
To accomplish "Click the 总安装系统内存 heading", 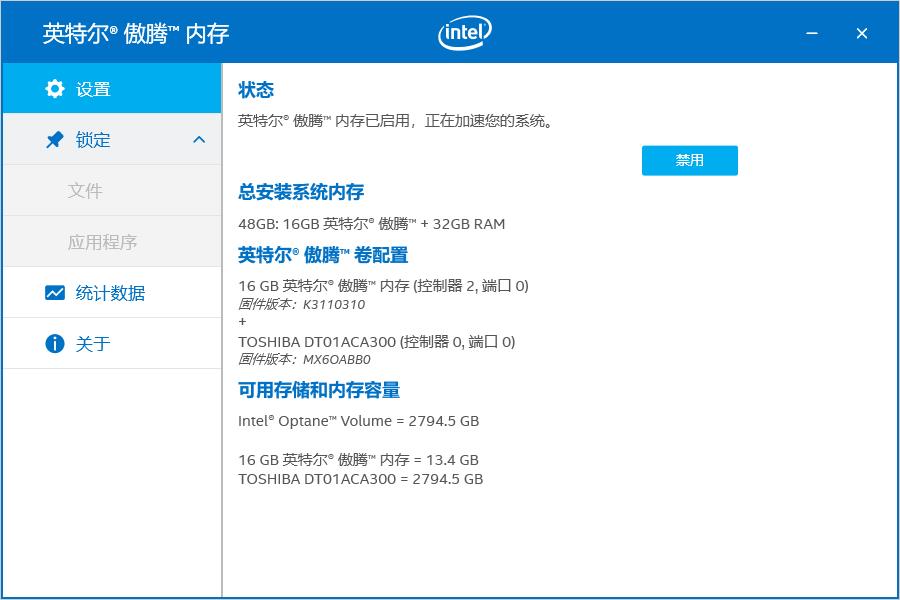I will point(301,192).
